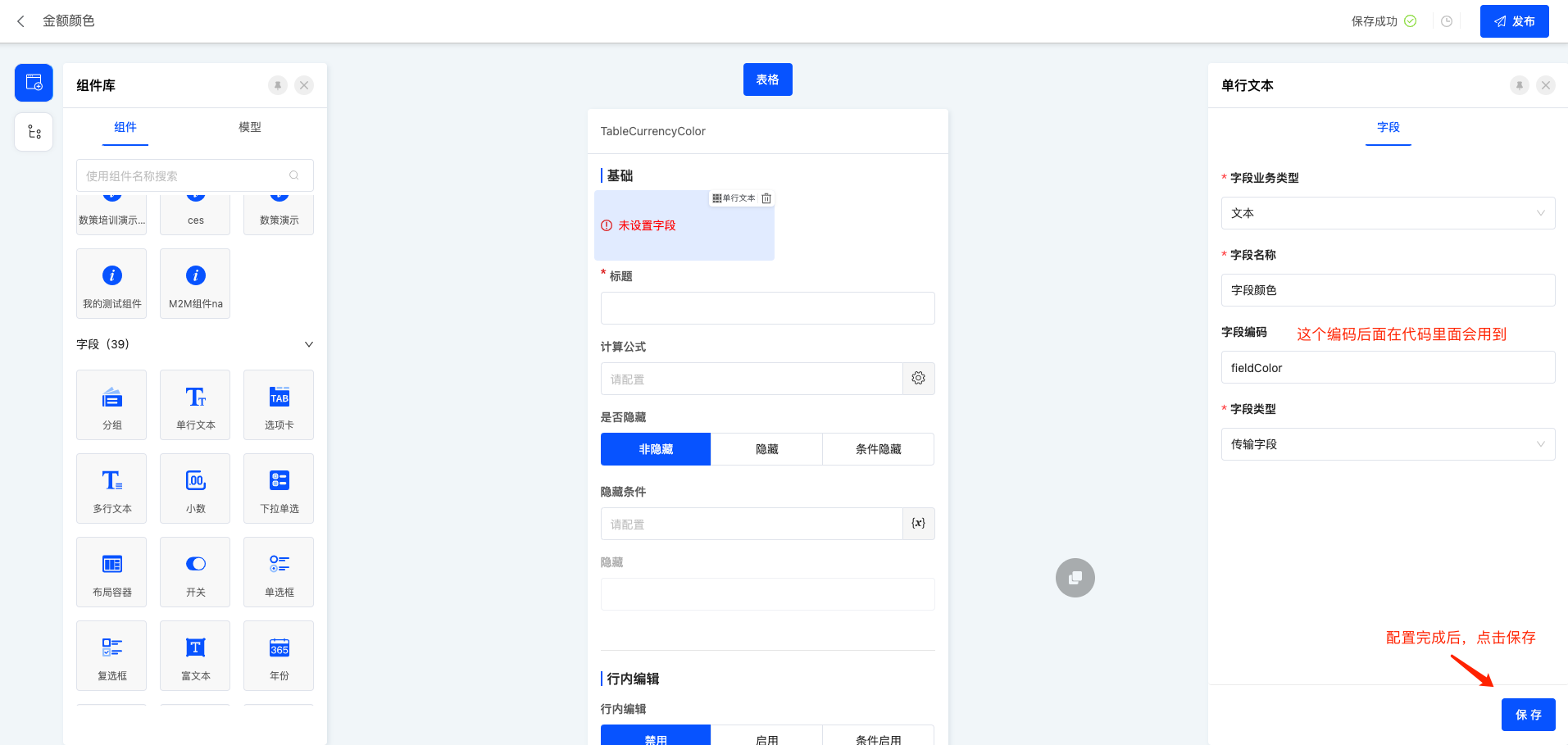Choose the 单行文本 component in the library
This screenshot has width=1568, height=745.
195,405
